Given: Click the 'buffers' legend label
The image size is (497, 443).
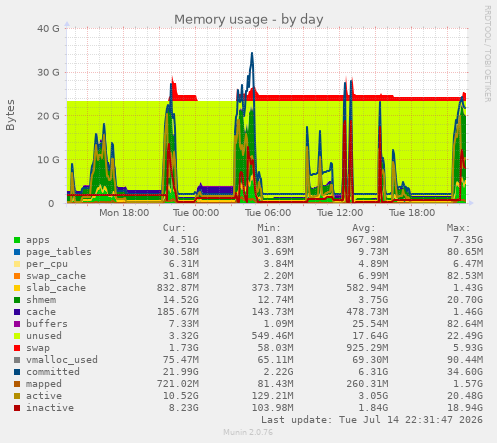Looking at the screenshot, I should point(47,324).
